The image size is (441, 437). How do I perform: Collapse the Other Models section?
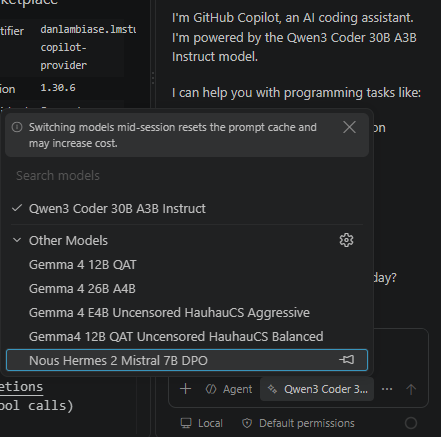(x=17, y=240)
